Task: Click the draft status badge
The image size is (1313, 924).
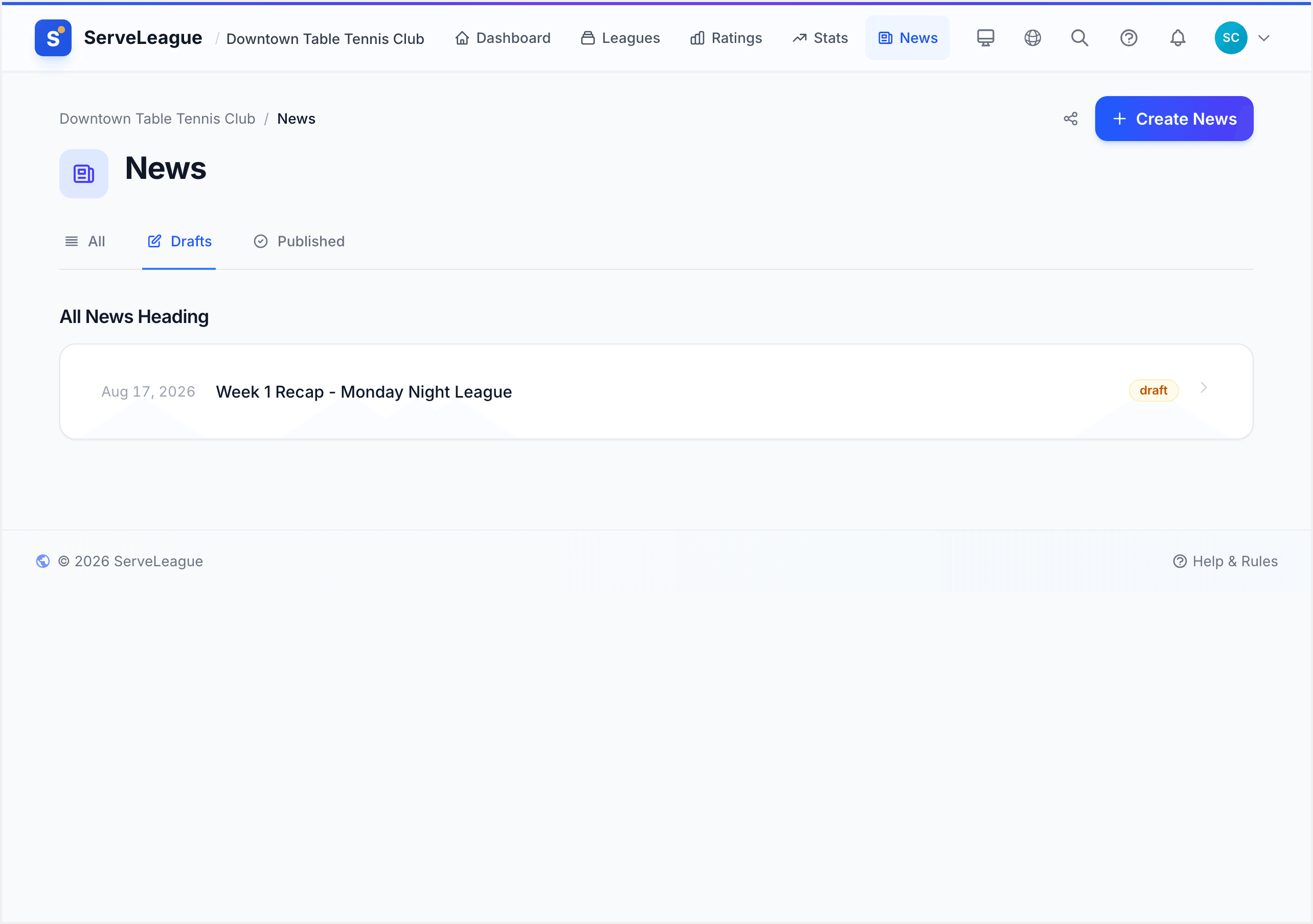Action: pyautogui.click(x=1153, y=390)
